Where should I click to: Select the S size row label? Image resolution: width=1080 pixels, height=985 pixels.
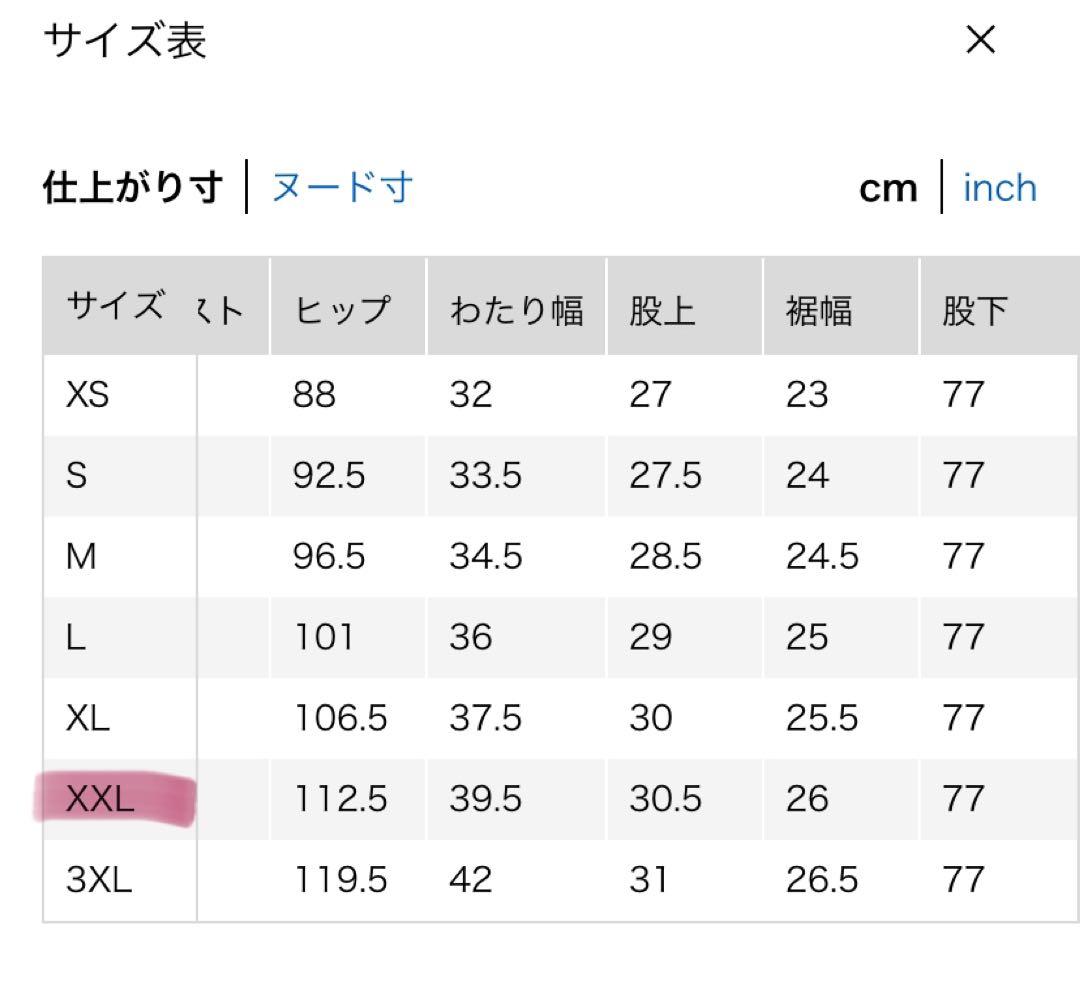click(x=77, y=475)
